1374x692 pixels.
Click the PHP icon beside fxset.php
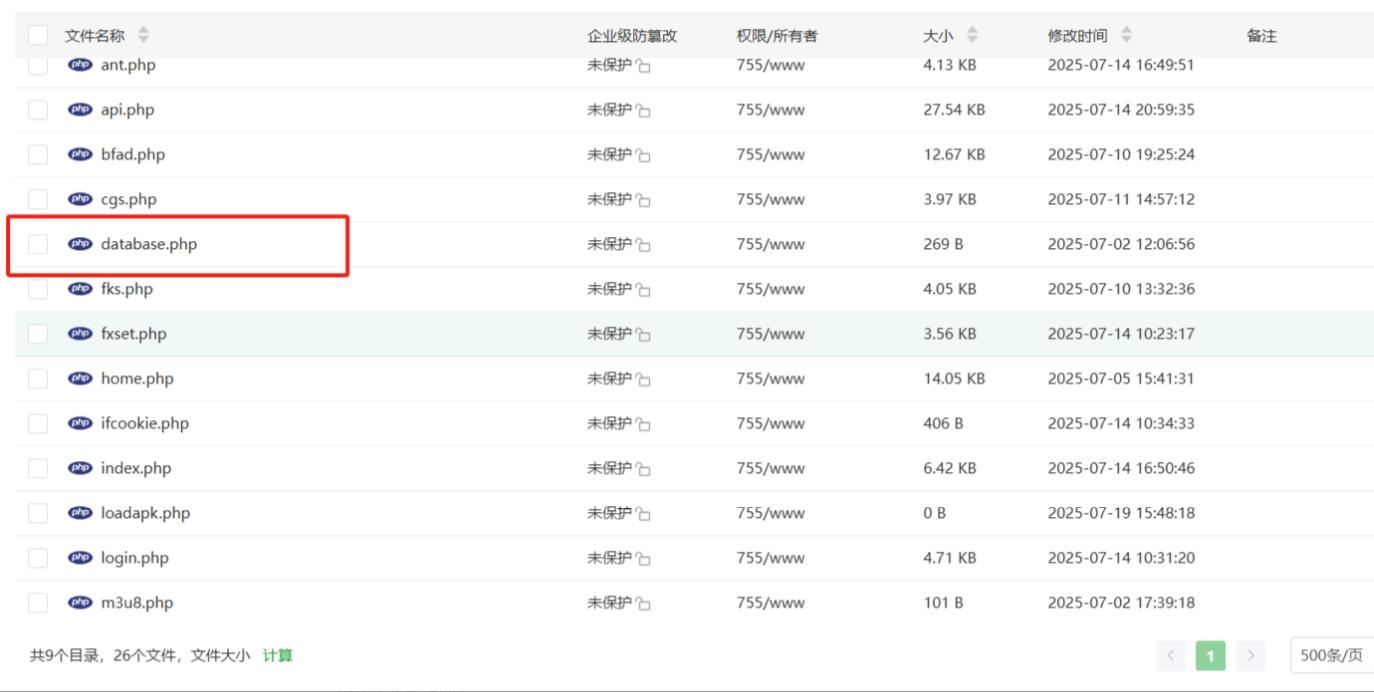79,334
